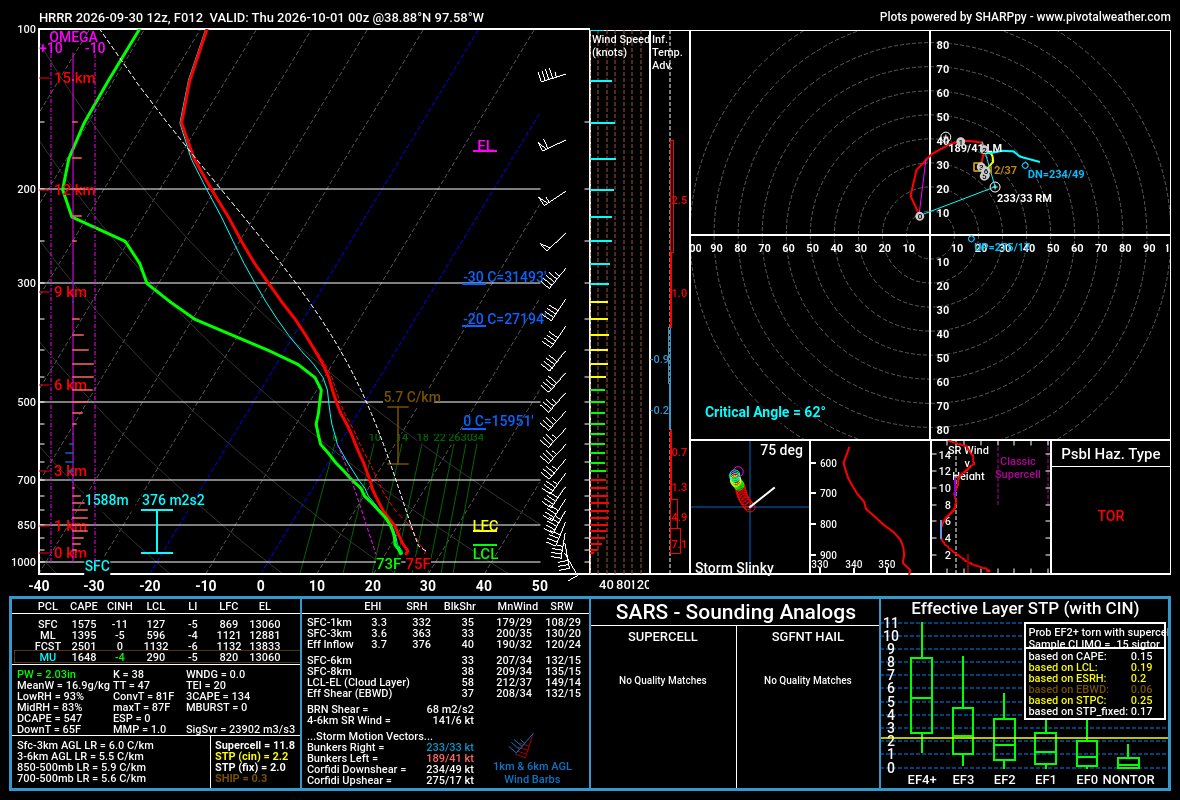Image resolution: width=1180 pixels, height=800 pixels.
Task: Select the highlighted MU parcel row
Action: (x=158, y=657)
